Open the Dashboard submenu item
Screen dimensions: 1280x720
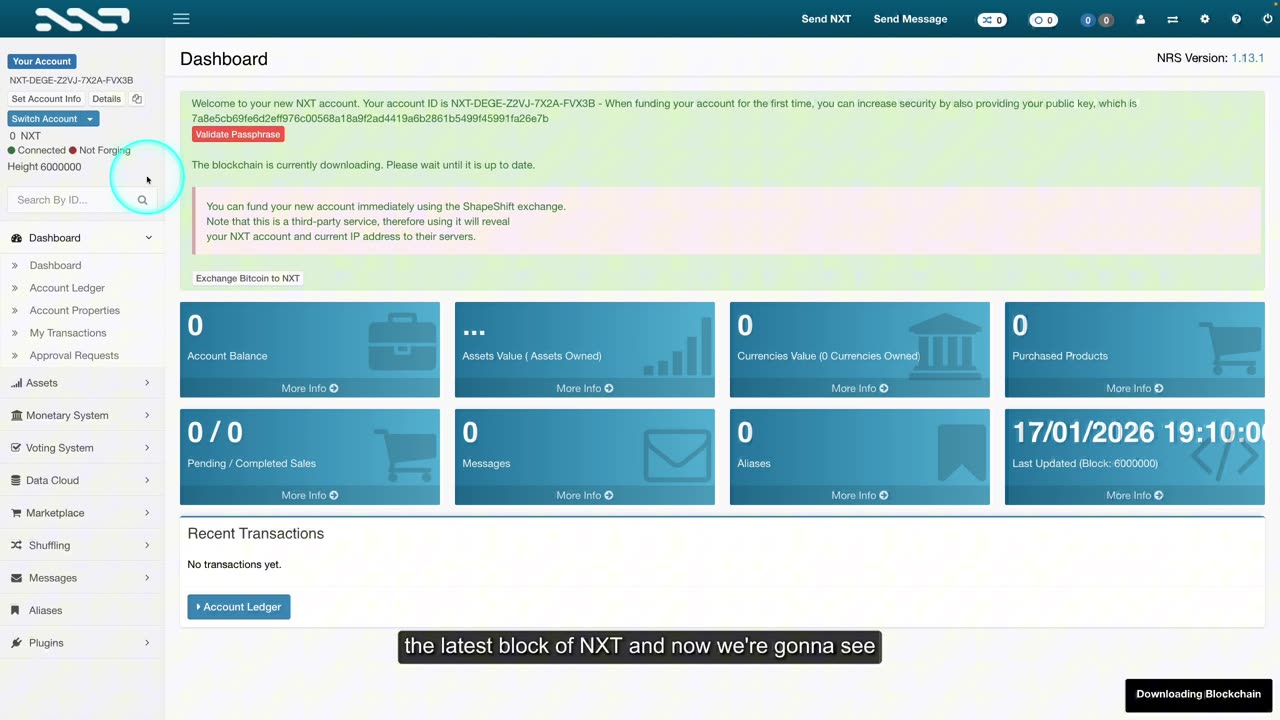[x=55, y=265]
